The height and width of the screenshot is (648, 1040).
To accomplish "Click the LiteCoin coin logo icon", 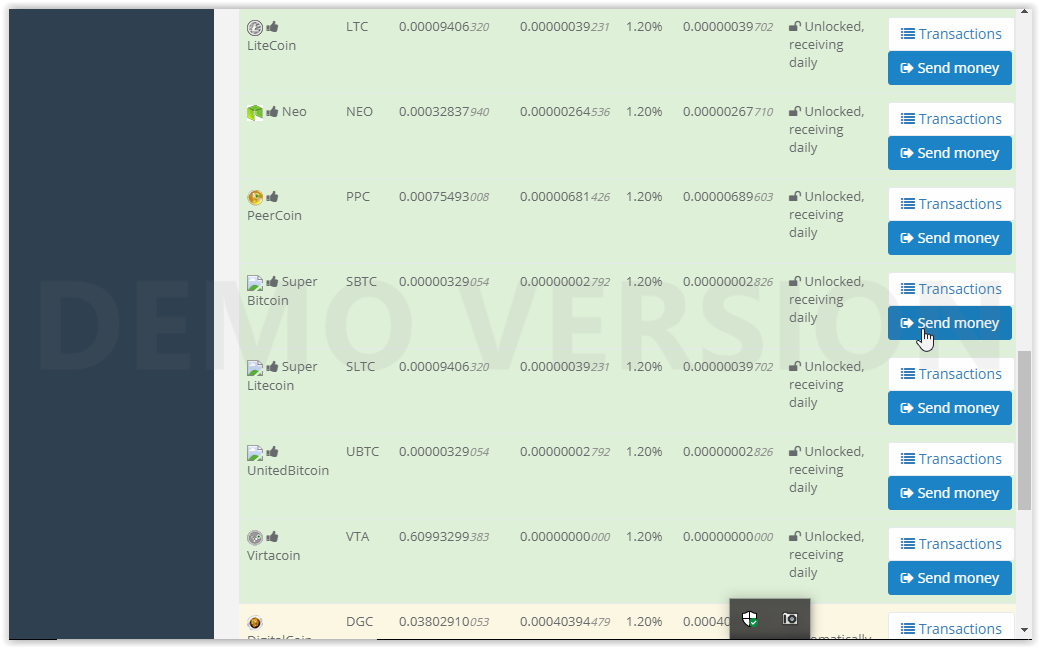I will pos(255,28).
